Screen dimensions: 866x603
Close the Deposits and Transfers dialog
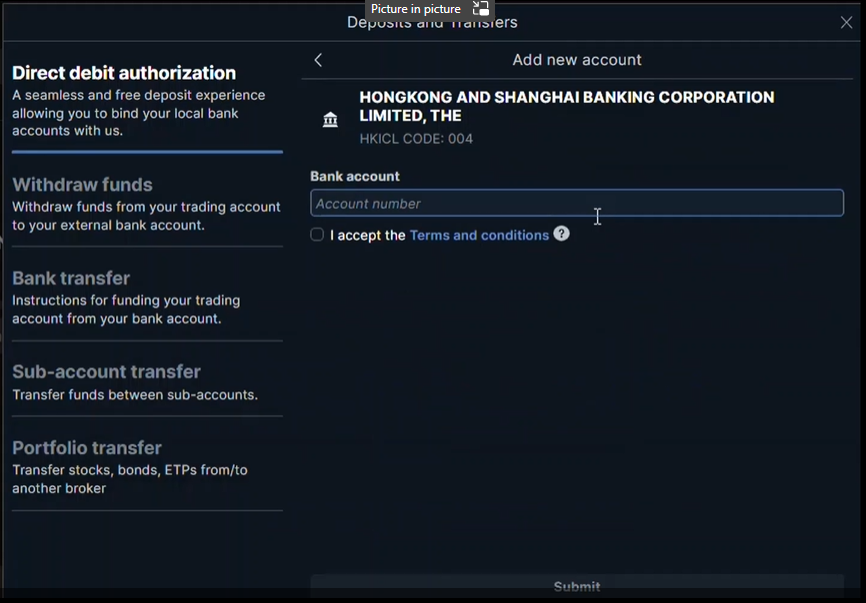tap(846, 22)
